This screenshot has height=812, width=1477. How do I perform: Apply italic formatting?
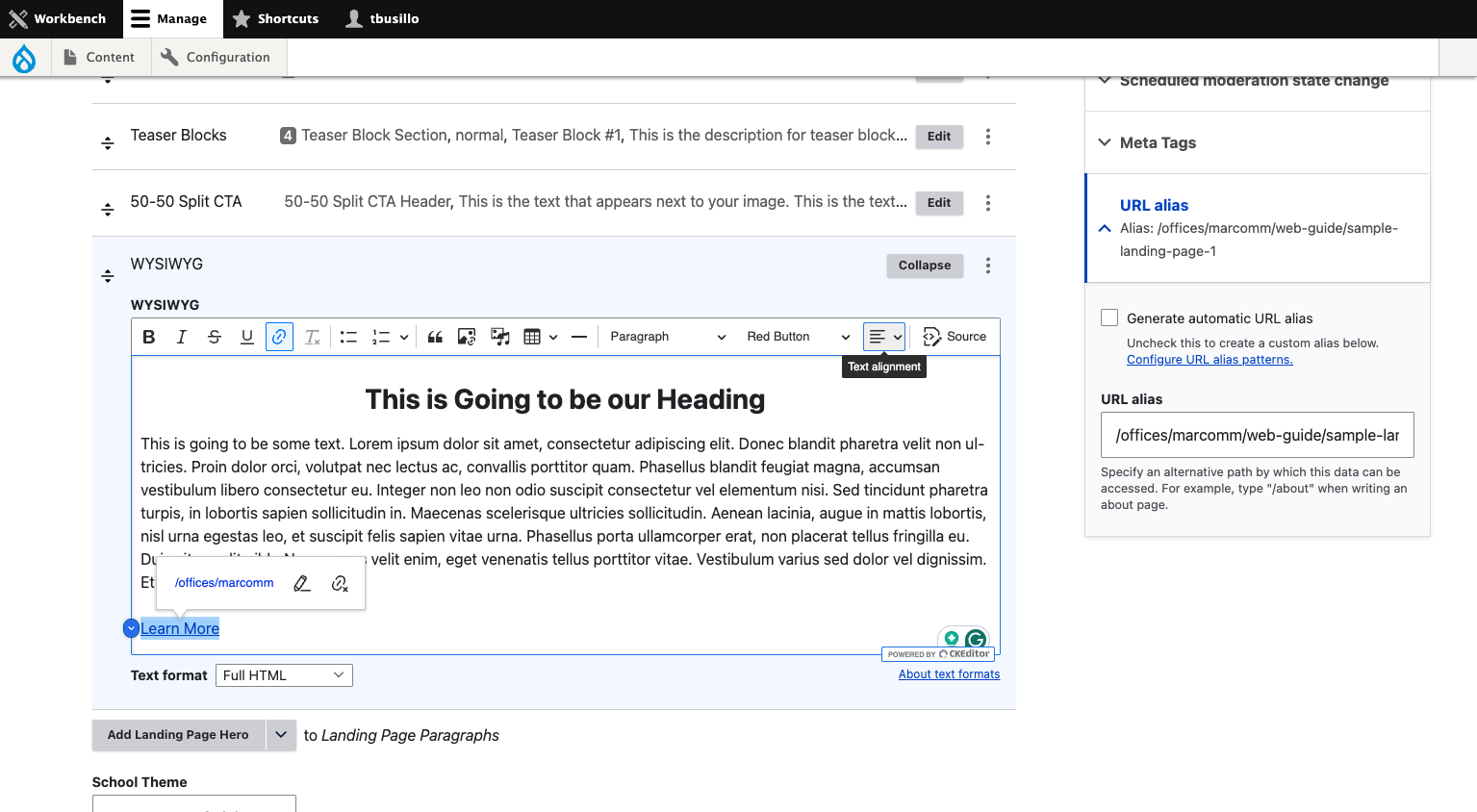pos(182,337)
